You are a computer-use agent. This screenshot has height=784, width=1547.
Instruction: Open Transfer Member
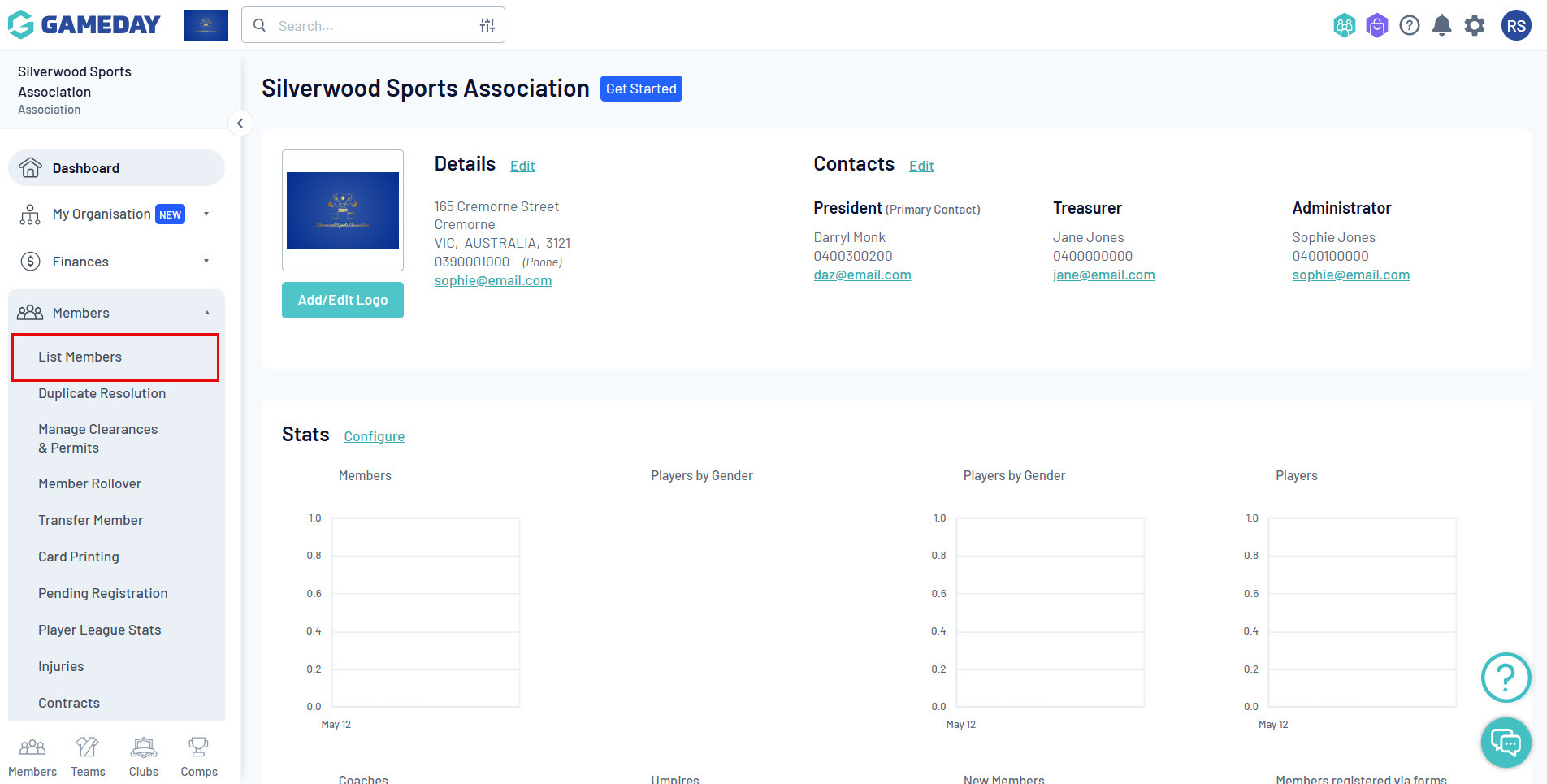(x=90, y=520)
